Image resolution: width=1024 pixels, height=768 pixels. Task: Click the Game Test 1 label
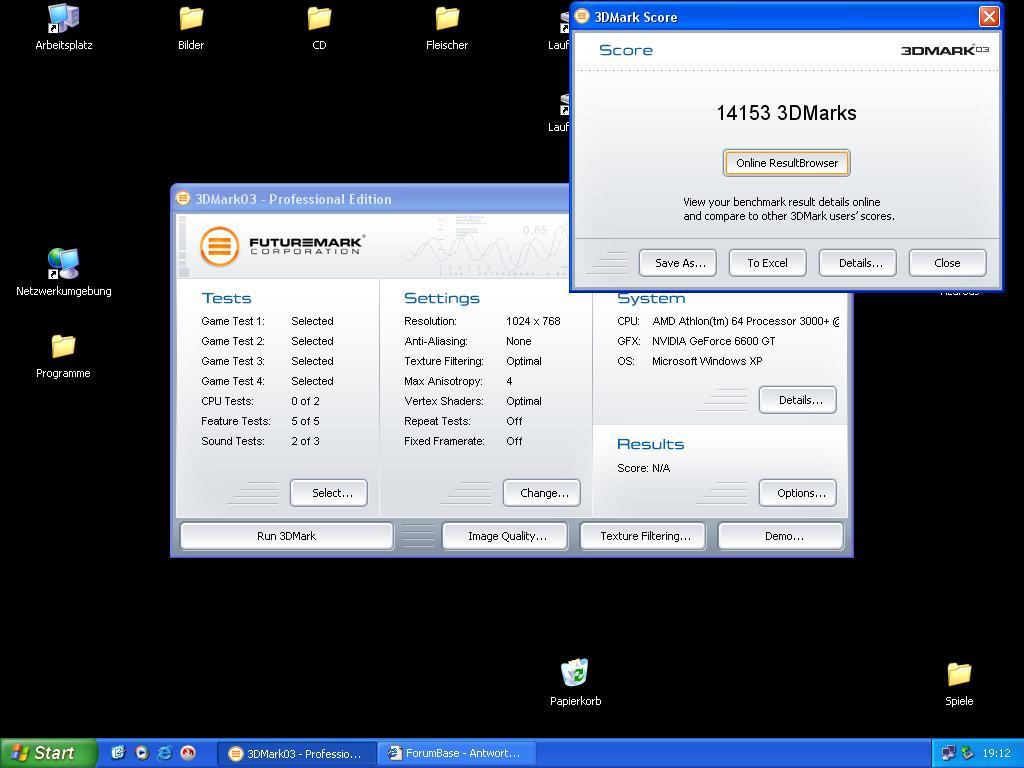[232, 321]
